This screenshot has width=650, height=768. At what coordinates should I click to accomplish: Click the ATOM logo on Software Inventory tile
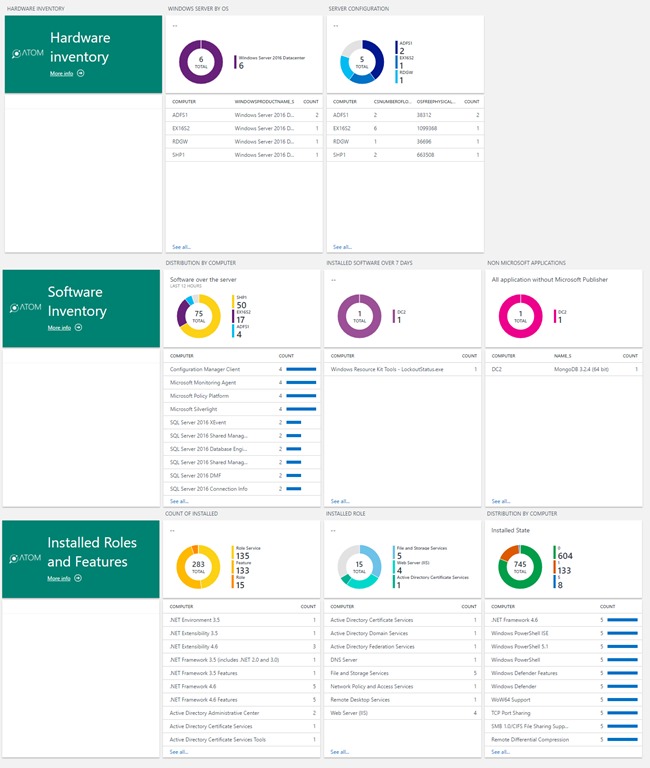[25, 307]
